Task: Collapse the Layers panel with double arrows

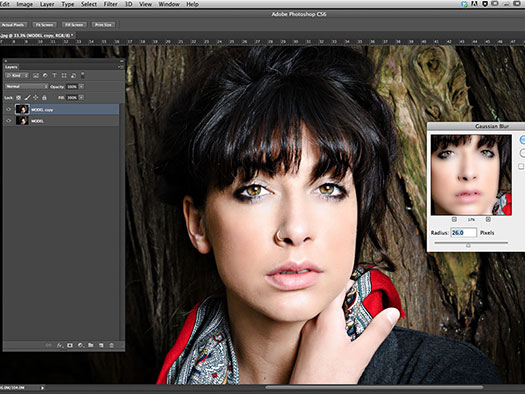Action: point(122,61)
